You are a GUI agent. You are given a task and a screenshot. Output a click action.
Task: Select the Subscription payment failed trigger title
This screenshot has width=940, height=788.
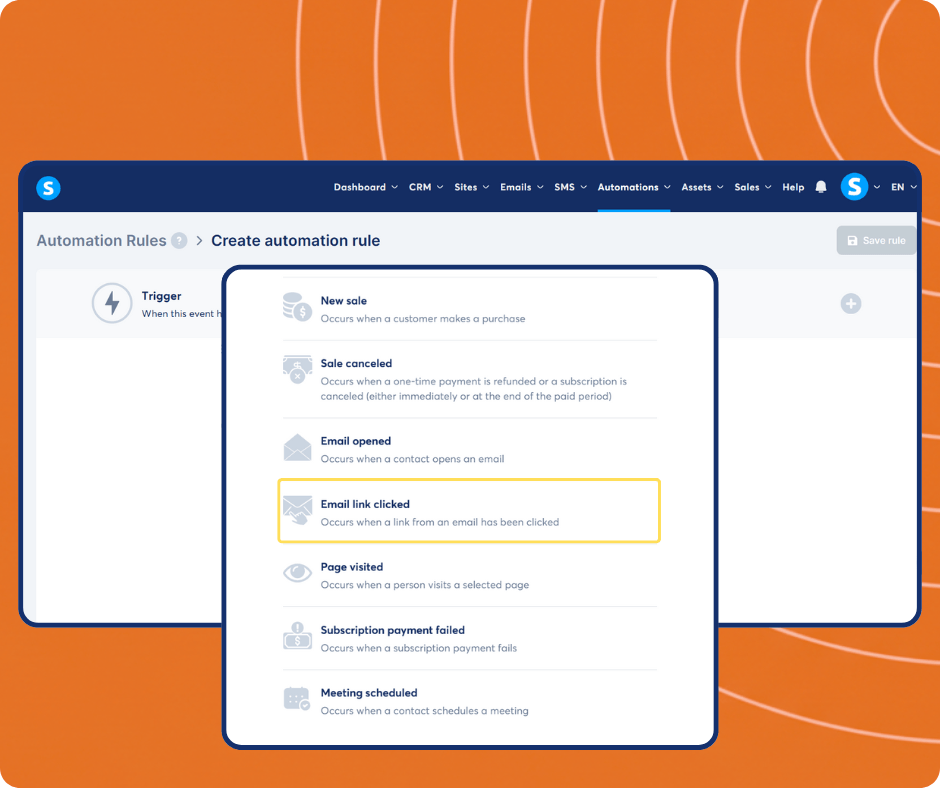click(393, 630)
